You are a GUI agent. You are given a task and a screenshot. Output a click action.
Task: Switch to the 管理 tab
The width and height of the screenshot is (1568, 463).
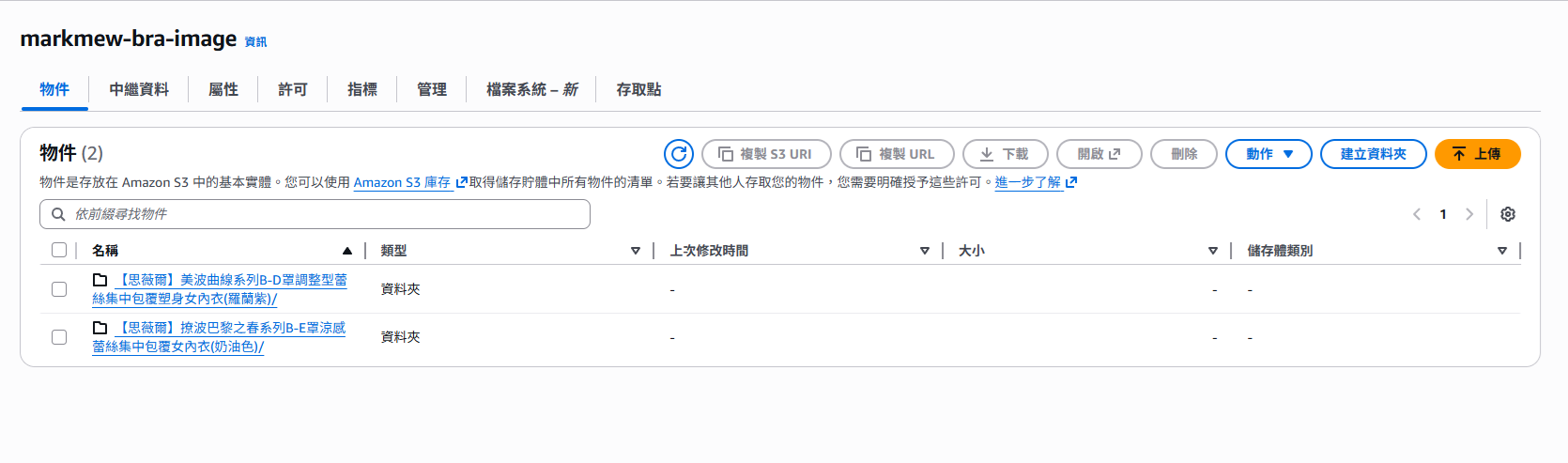pyautogui.click(x=432, y=89)
